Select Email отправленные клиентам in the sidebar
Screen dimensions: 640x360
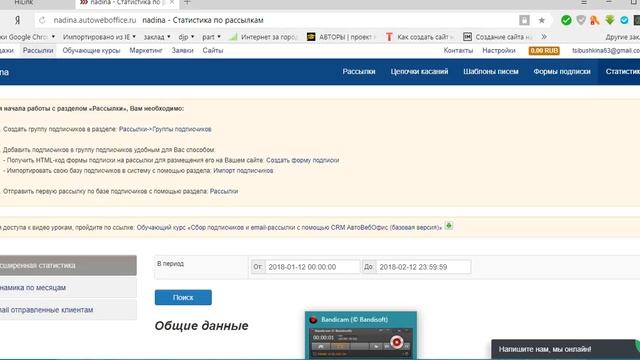coord(68,310)
